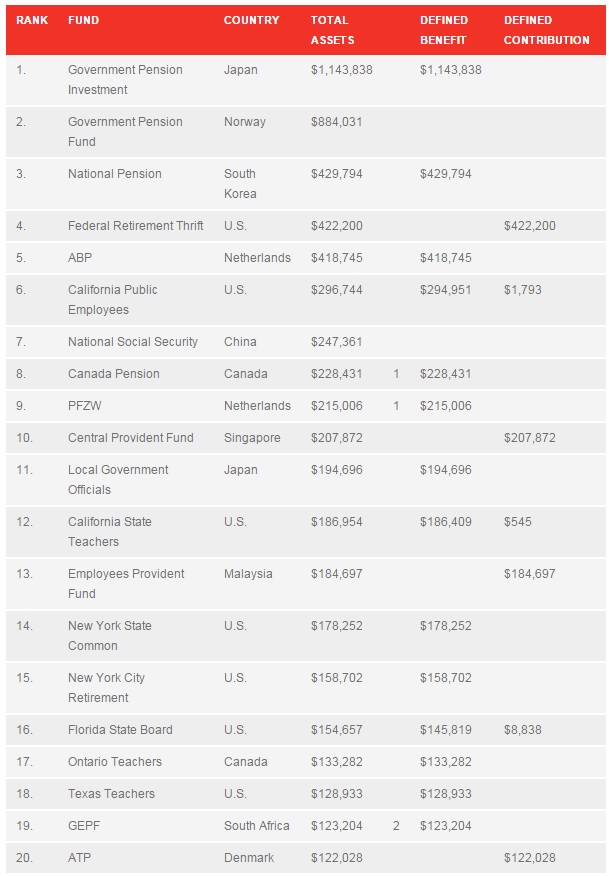
Task: Click footnote 2 beside GEPF assets
Action: coord(396,826)
